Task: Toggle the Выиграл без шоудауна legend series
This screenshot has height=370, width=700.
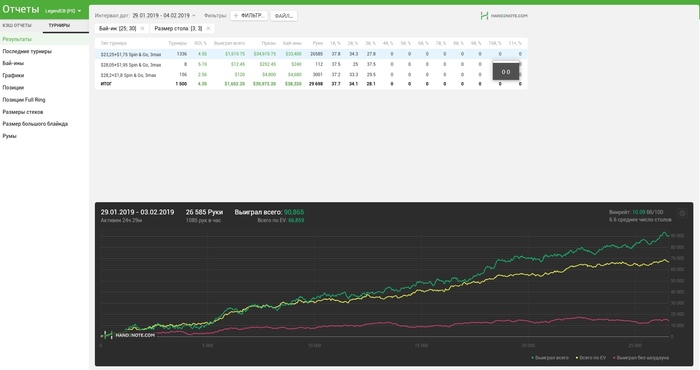Action: coord(641,358)
